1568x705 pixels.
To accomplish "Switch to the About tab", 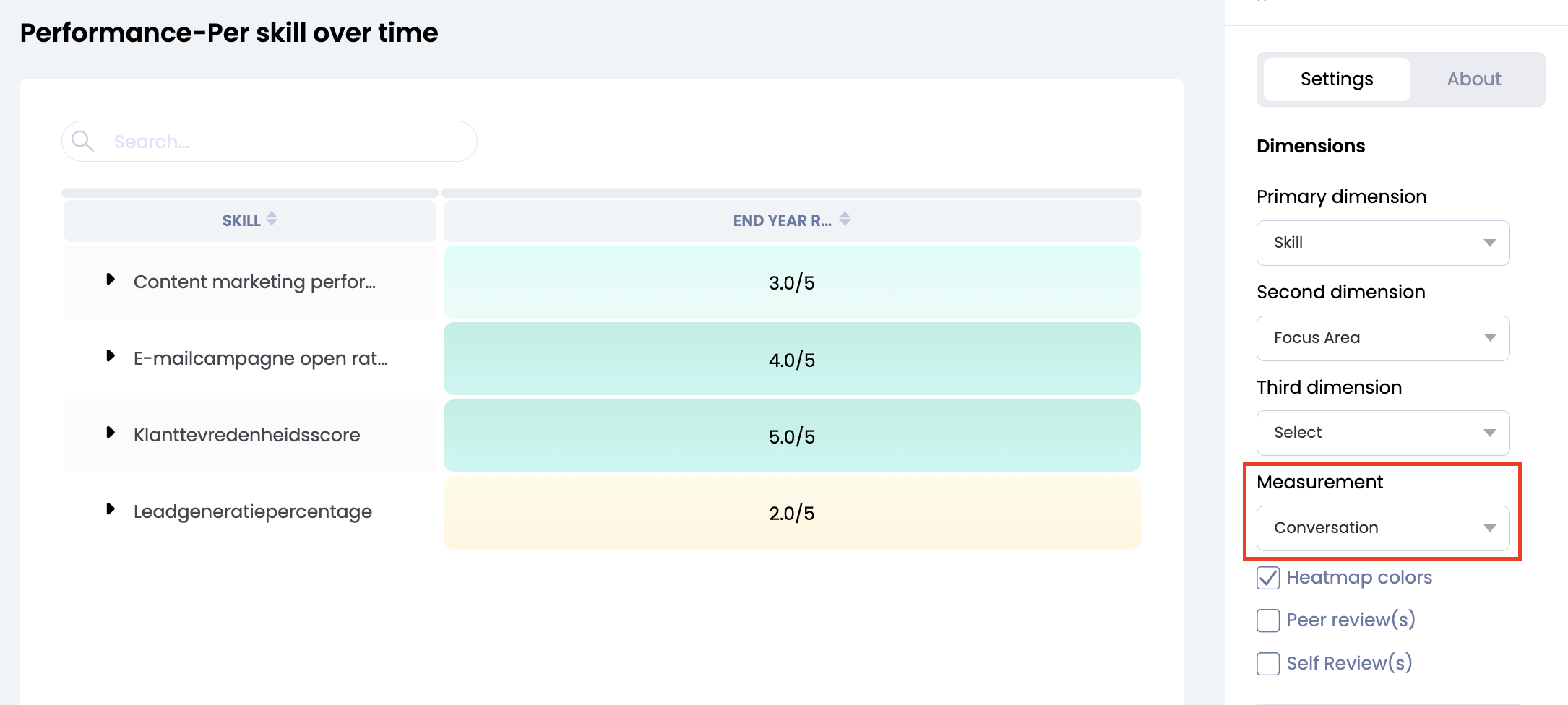I will pyautogui.click(x=1473, y=79).
